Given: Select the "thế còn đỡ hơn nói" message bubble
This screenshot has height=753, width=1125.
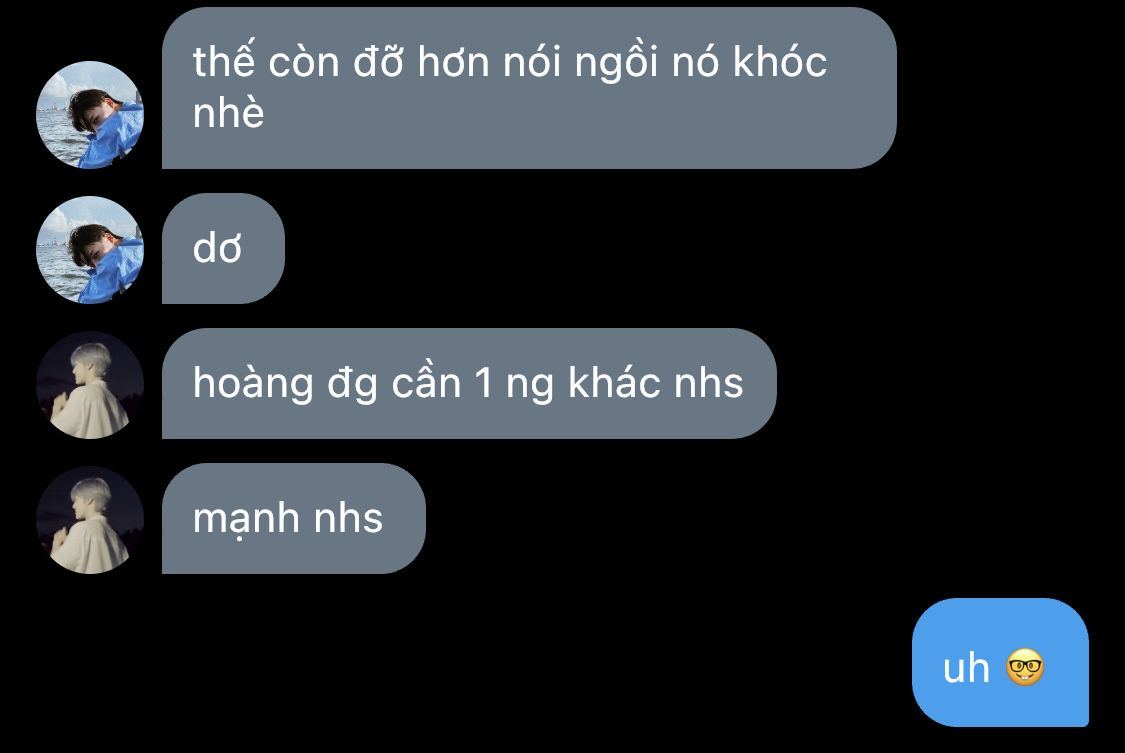Looking at the screenshot, I should point(529,88).
